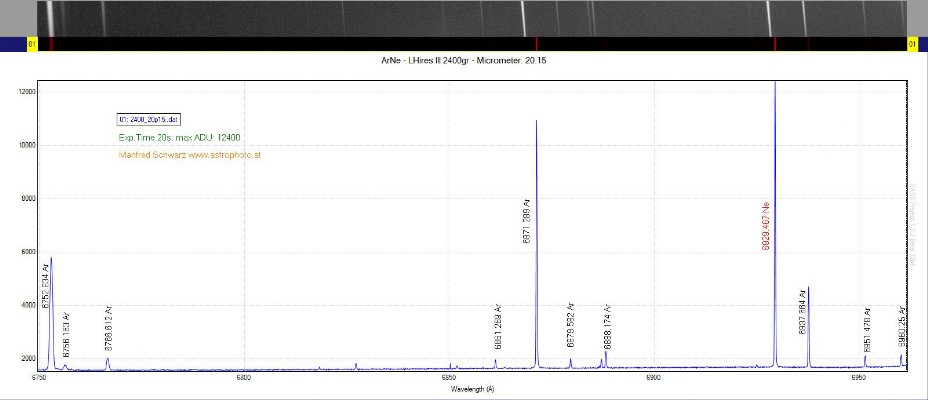Click the "Wavelength (A)" x-axis title
The width and height of the screenshot is (928, 400).
[x=472, y=389]
